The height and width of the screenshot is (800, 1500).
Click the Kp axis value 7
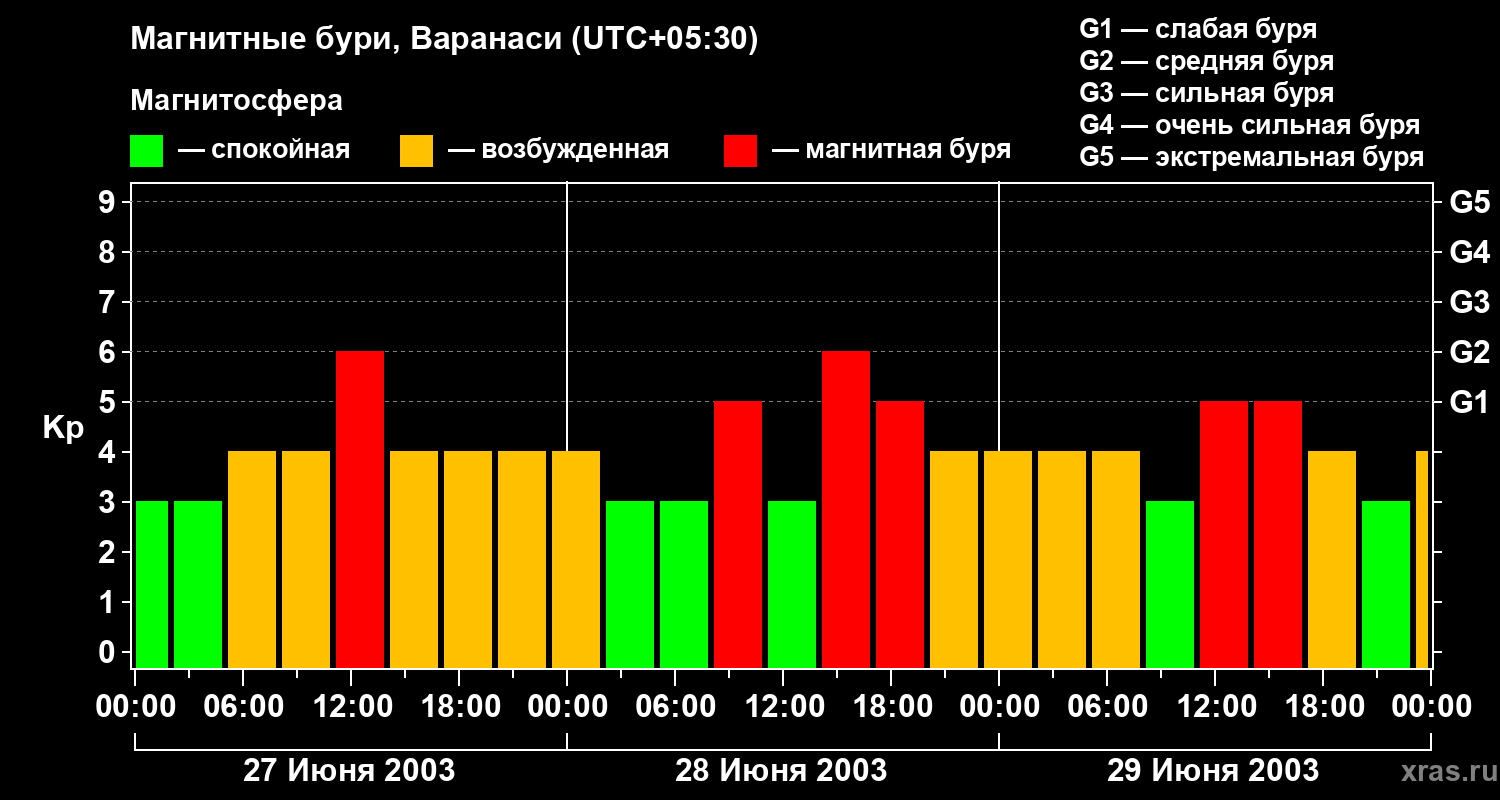(x=109, y=302)
